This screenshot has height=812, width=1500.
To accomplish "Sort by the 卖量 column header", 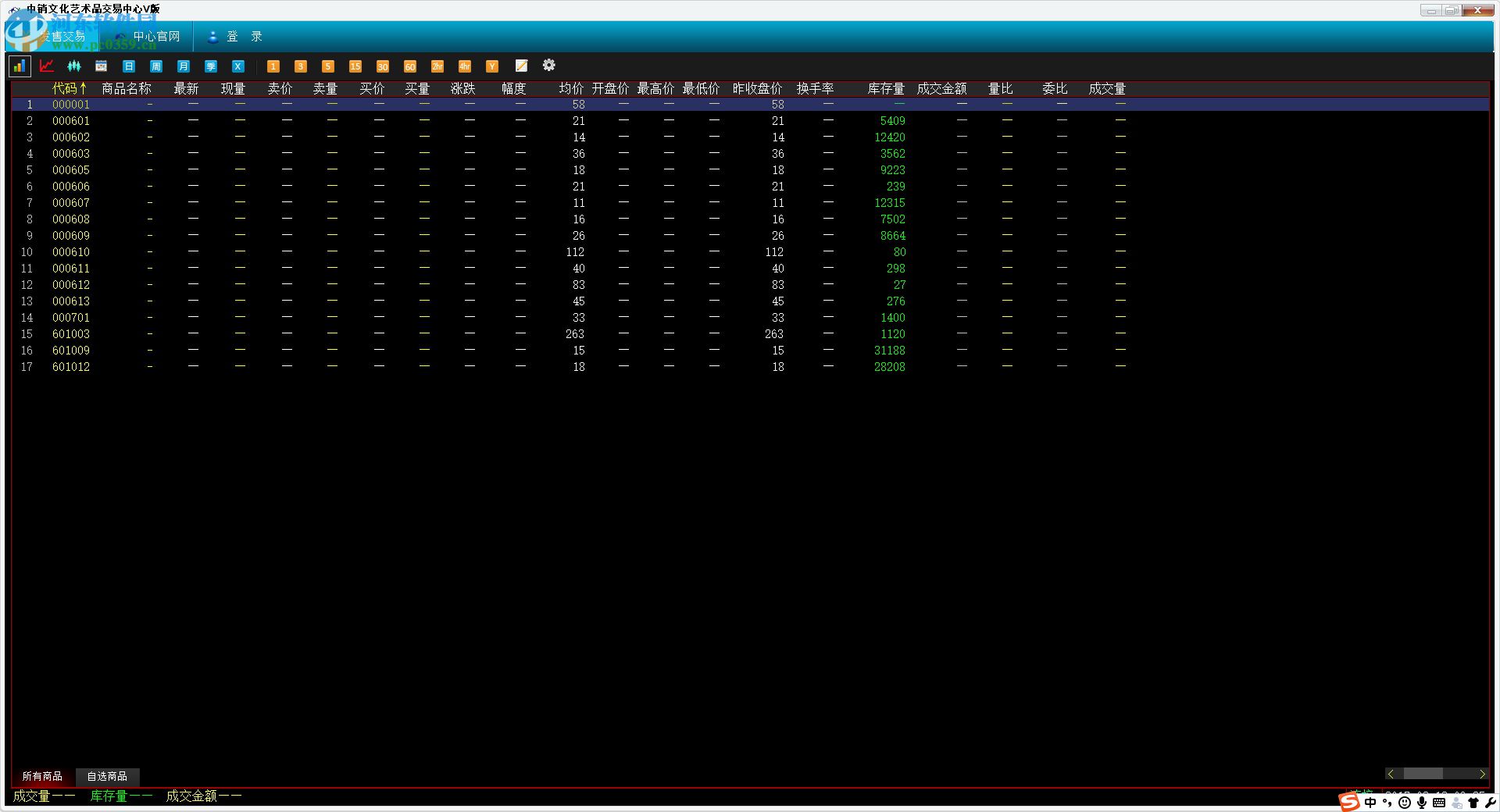I will click(x=325, y=88).
